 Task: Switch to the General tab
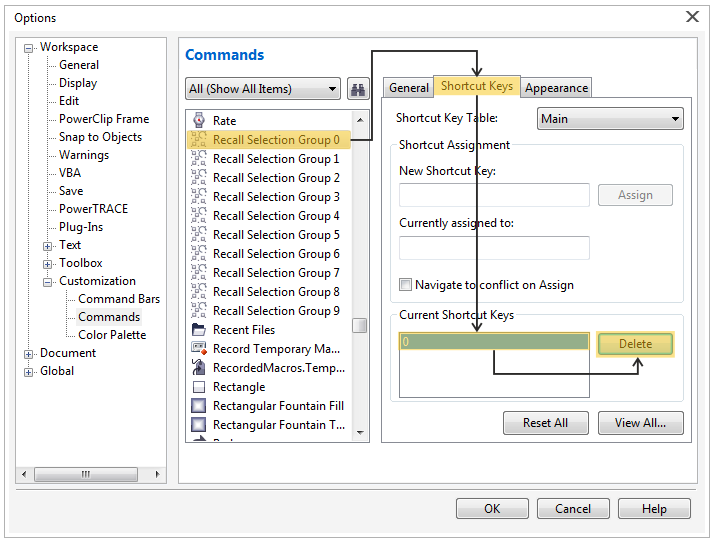(x=409, y=88)
